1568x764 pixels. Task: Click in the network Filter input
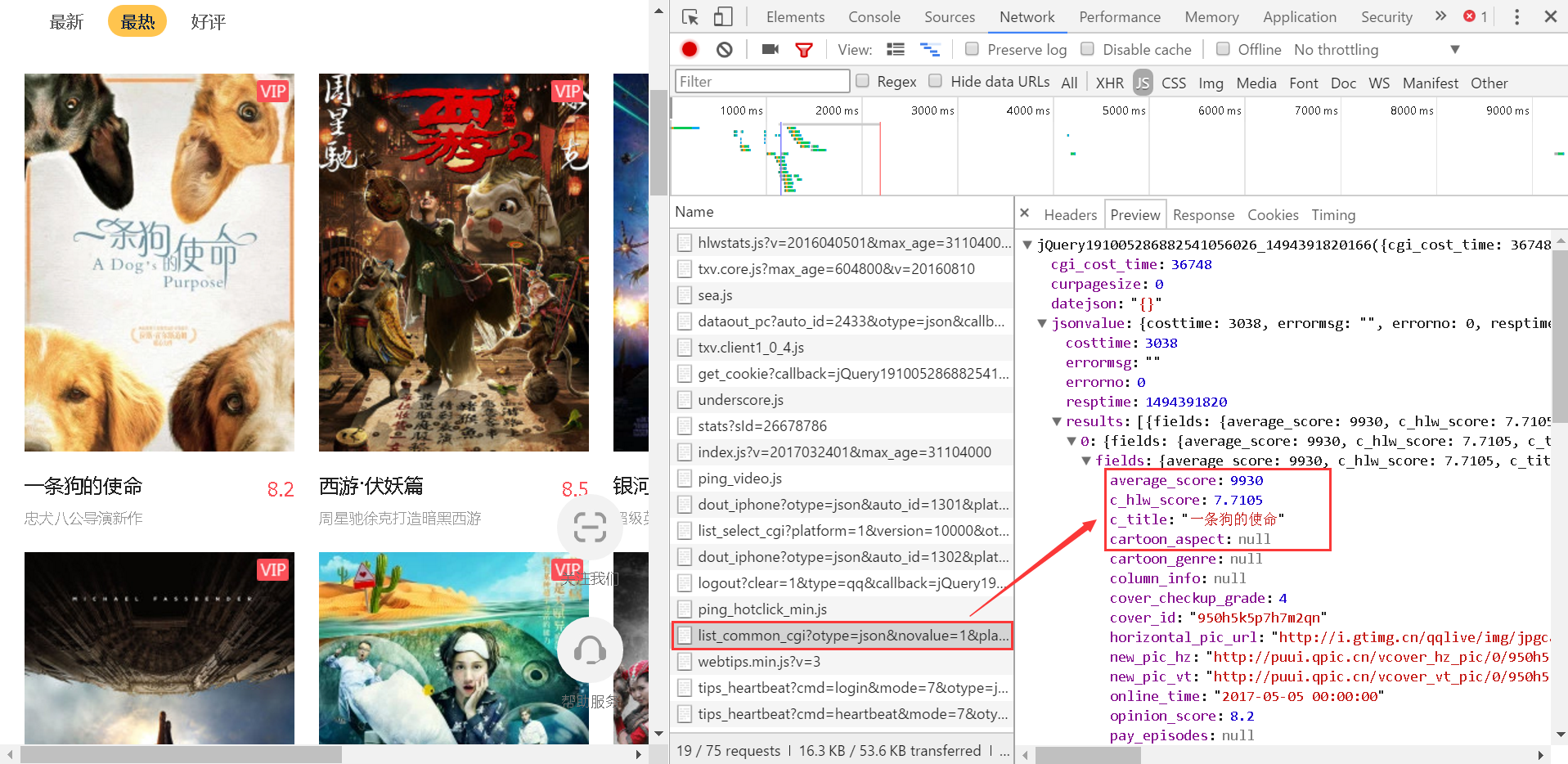click(762, 81)
